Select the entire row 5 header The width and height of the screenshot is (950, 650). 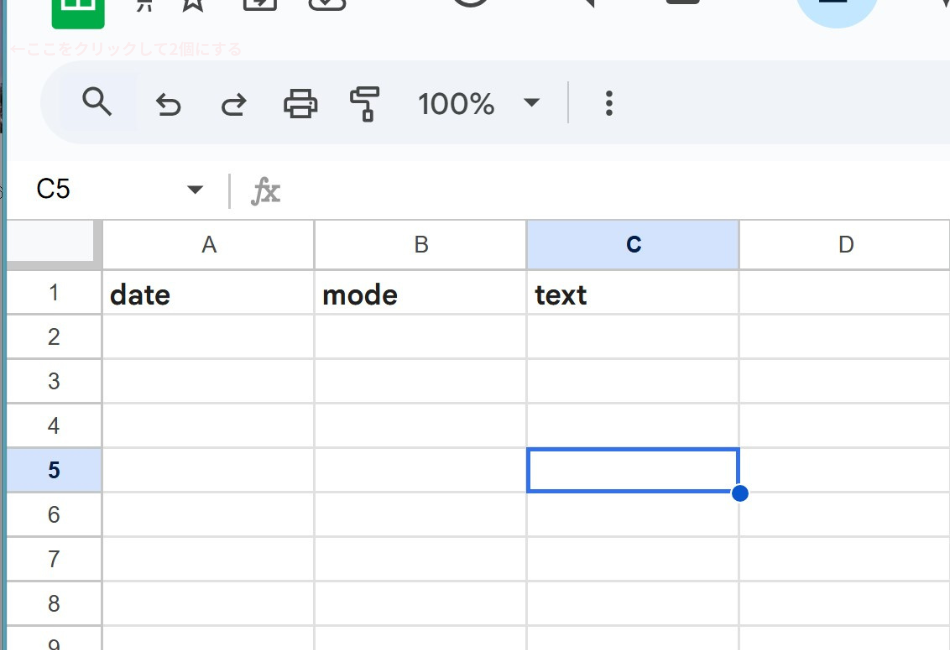tap(52, 469)
